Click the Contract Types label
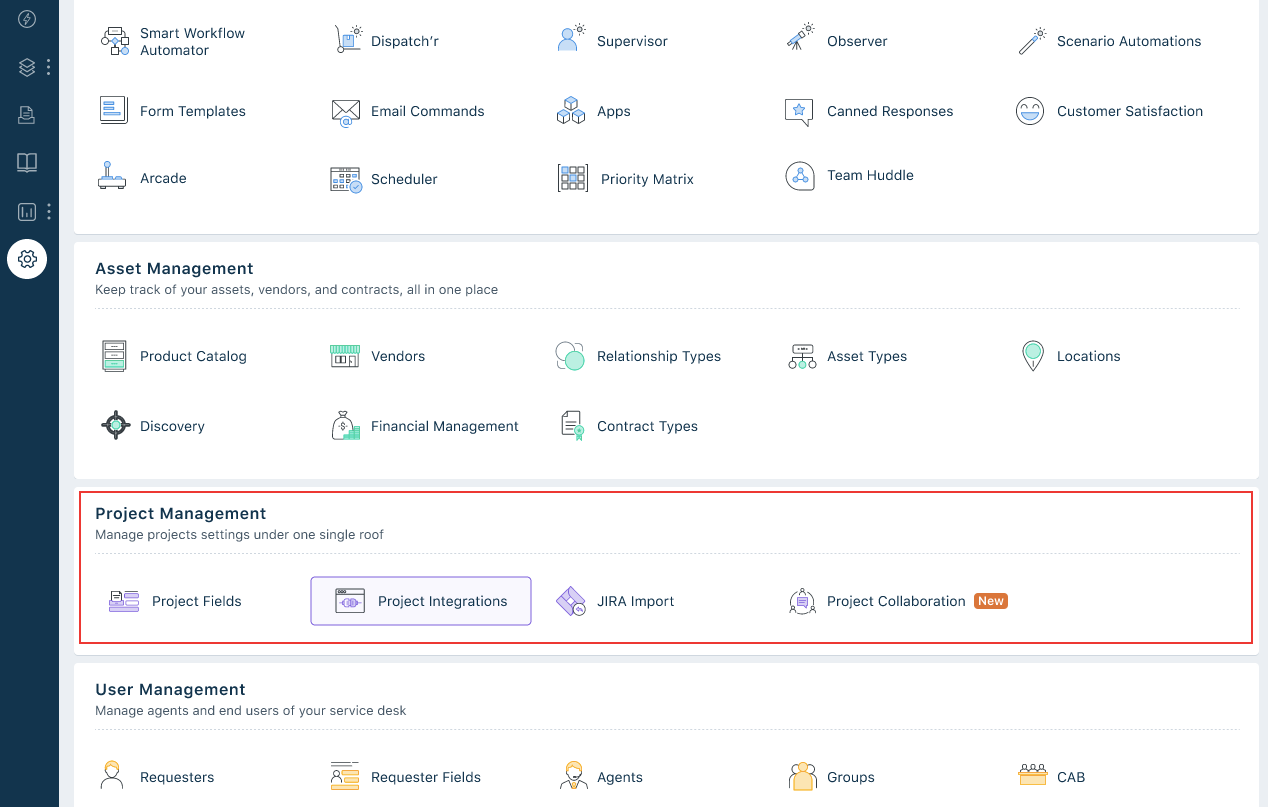Viewport: 1268px width, 807px height. pos(647,426)
